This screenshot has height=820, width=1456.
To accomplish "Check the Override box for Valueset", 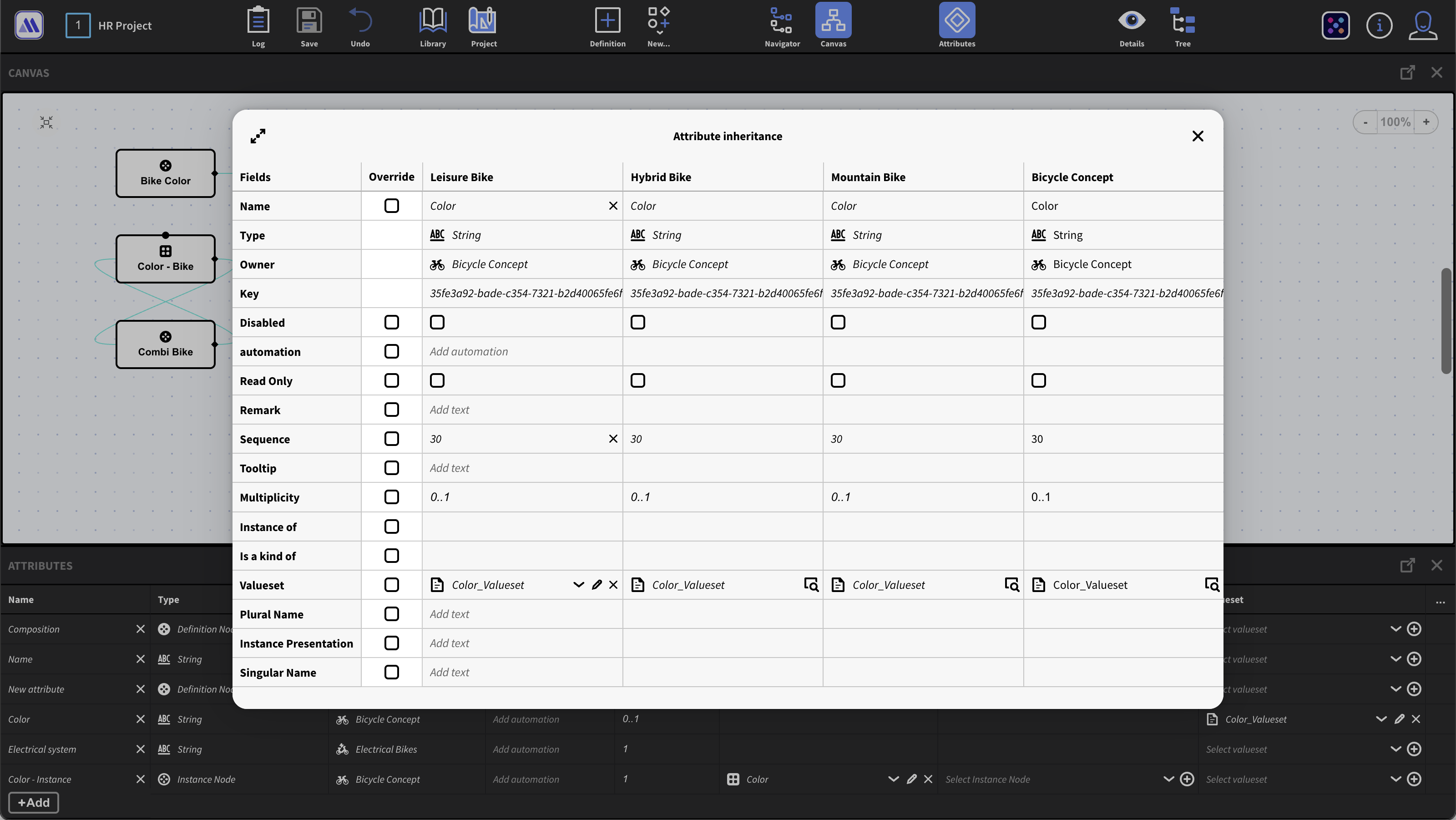I will coord(391,585).
